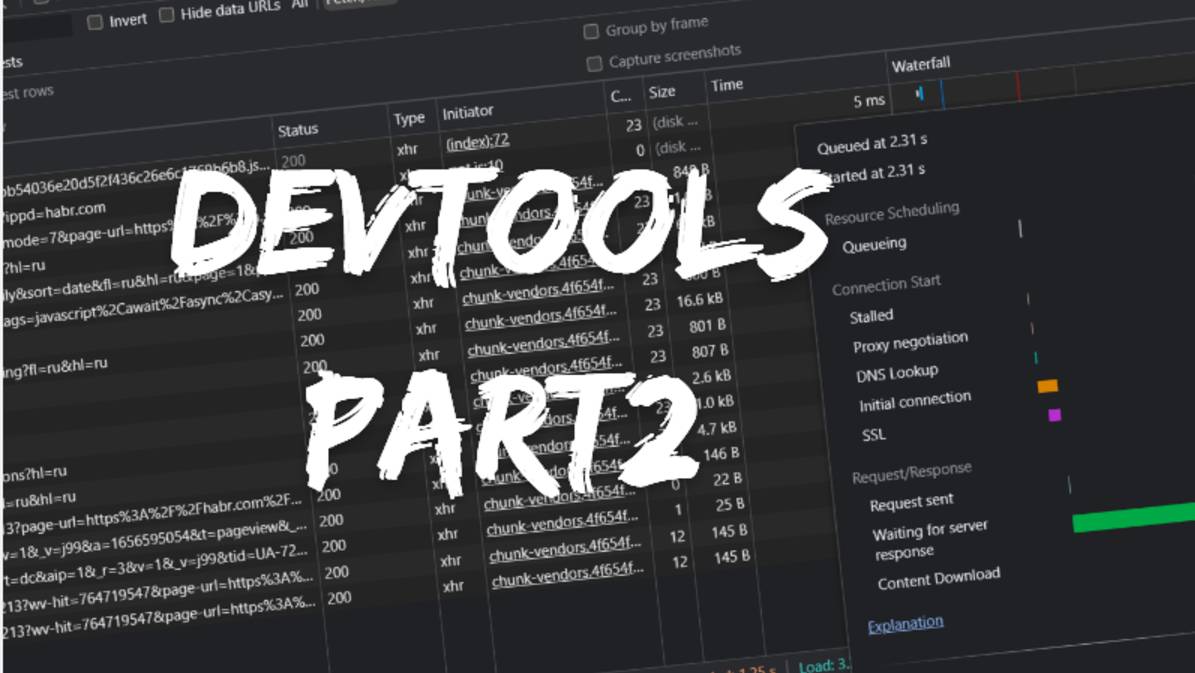Click the 'DNS Lookup' timing label

897,374
